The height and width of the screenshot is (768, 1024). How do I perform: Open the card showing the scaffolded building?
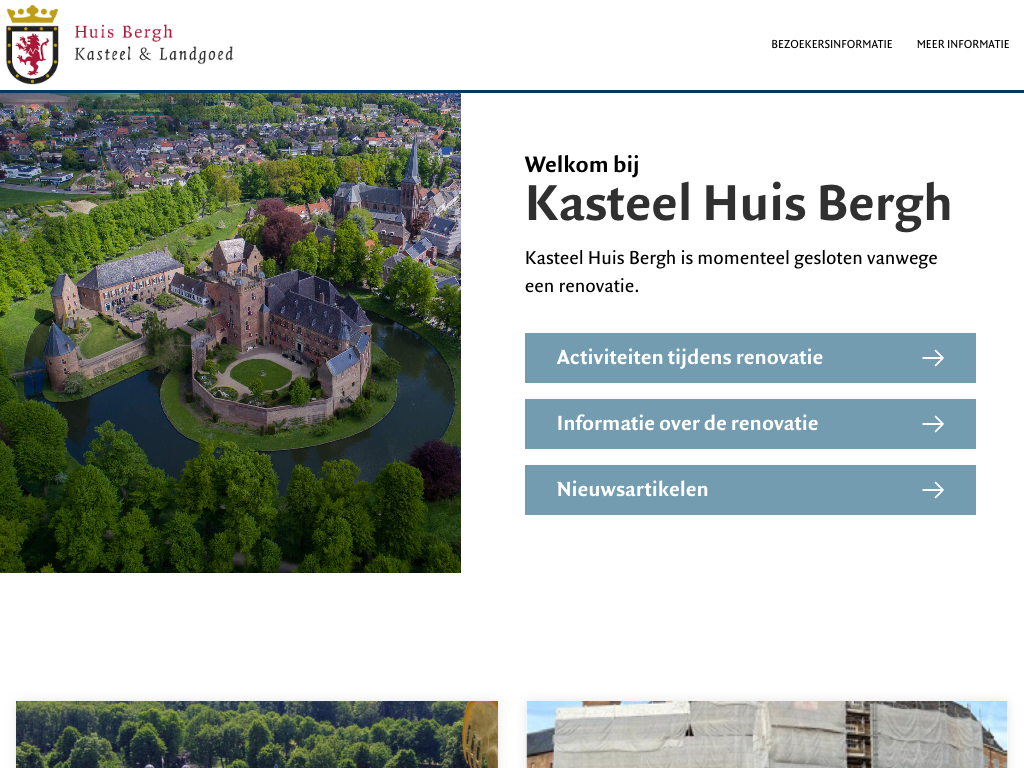(766, 734)
